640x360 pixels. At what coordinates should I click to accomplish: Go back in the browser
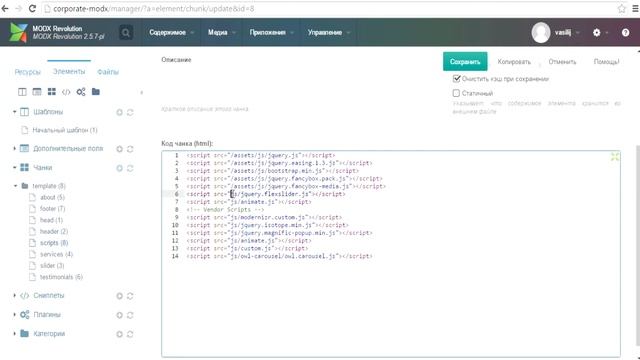tap(5, 8)
